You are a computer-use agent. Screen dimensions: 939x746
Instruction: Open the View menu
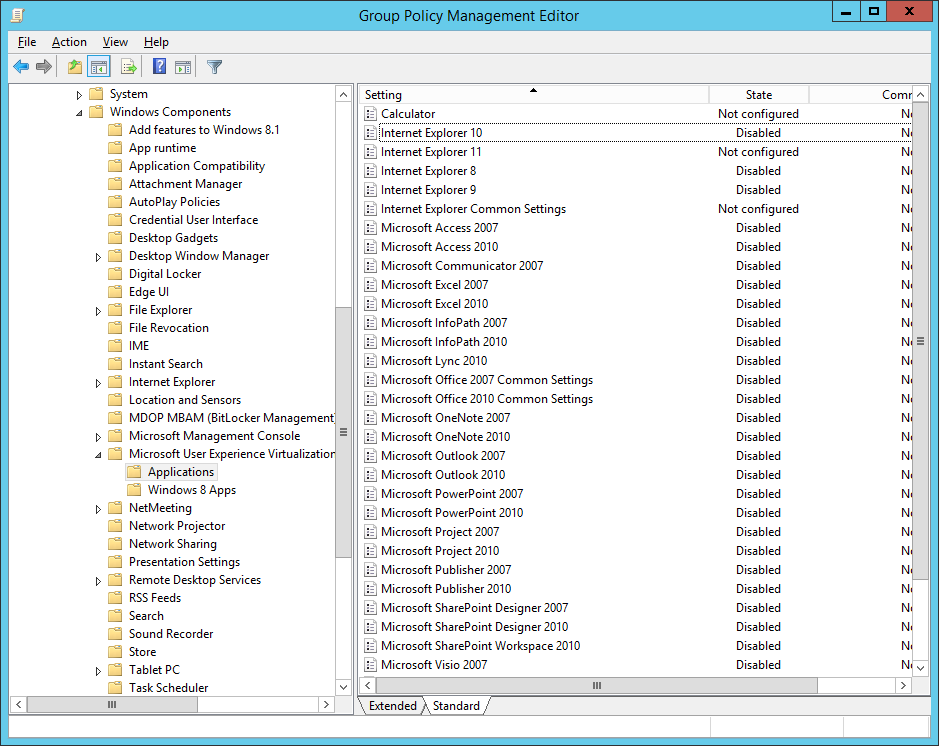(115, 42)
